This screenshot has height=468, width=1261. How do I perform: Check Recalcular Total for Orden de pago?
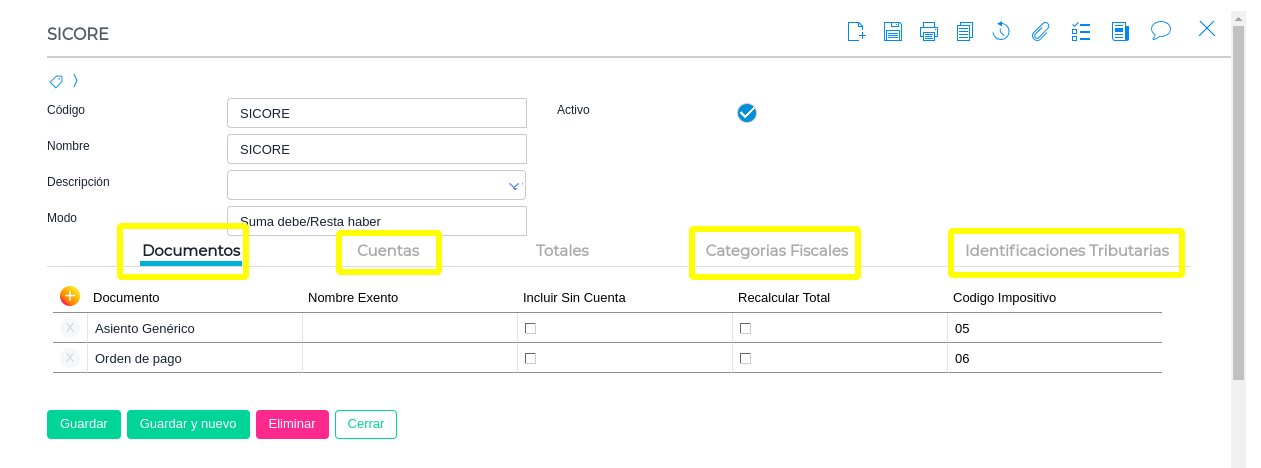(745, 358)
